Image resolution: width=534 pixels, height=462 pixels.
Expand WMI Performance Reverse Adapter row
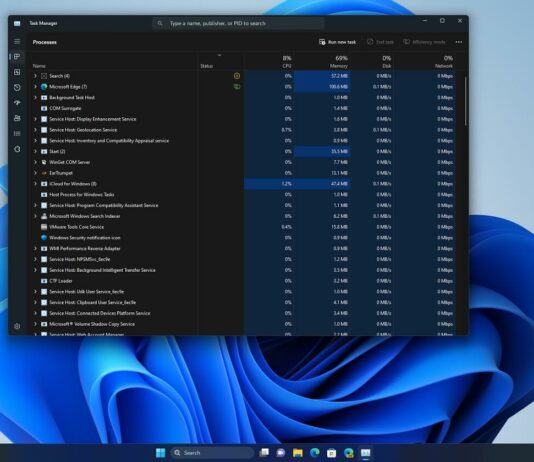[35, 249]
